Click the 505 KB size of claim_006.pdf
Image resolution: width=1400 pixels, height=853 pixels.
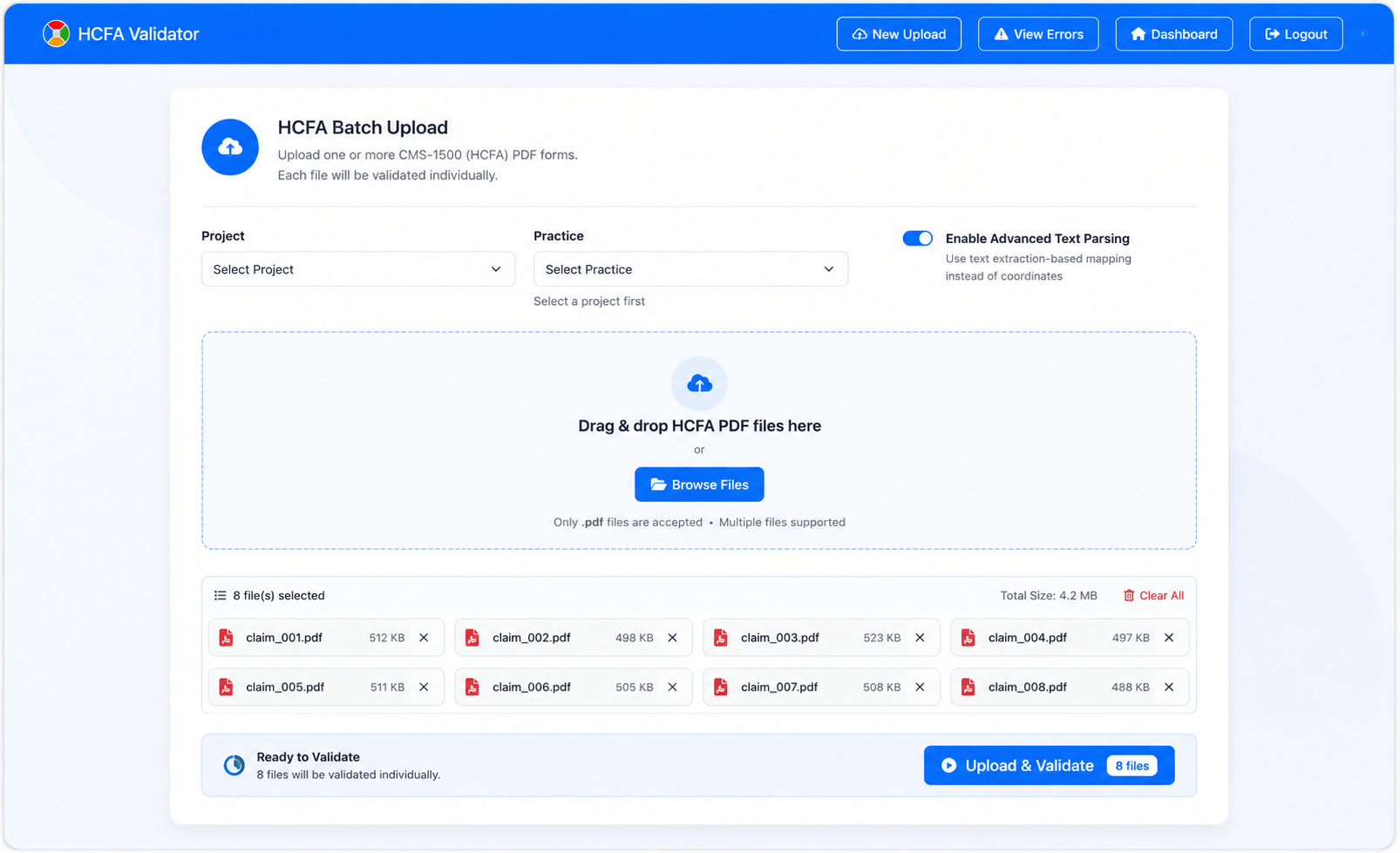(x=635, y=687)
